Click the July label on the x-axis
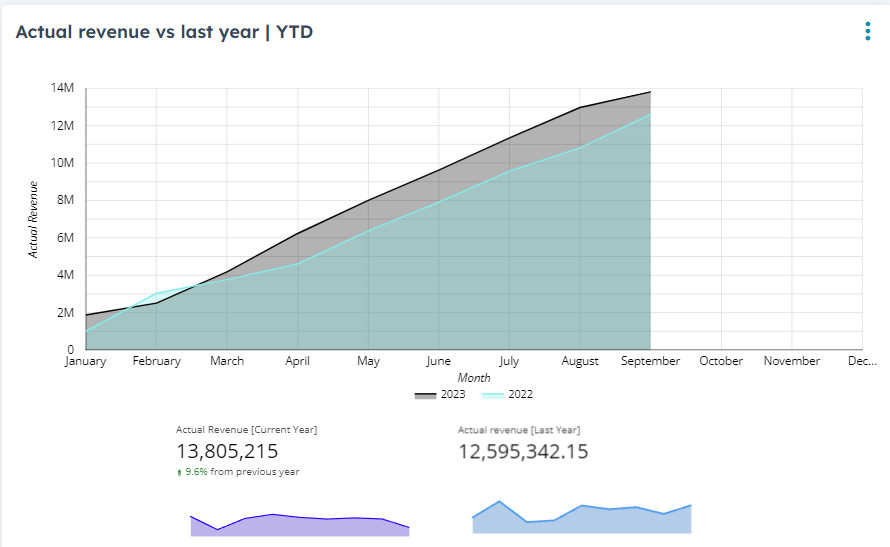The height and width of the screenshot is (547, 890). point(509,361)
